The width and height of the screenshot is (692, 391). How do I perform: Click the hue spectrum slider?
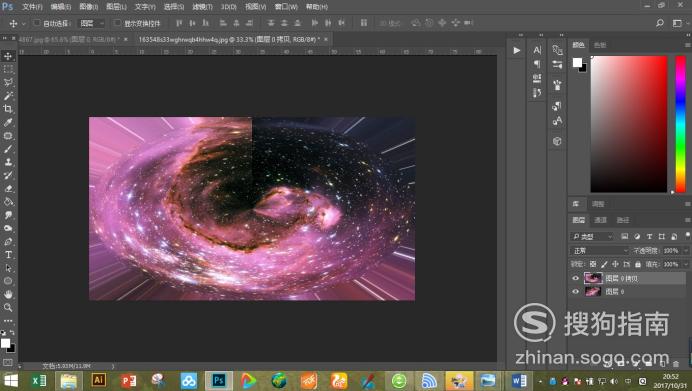[681, 124]
